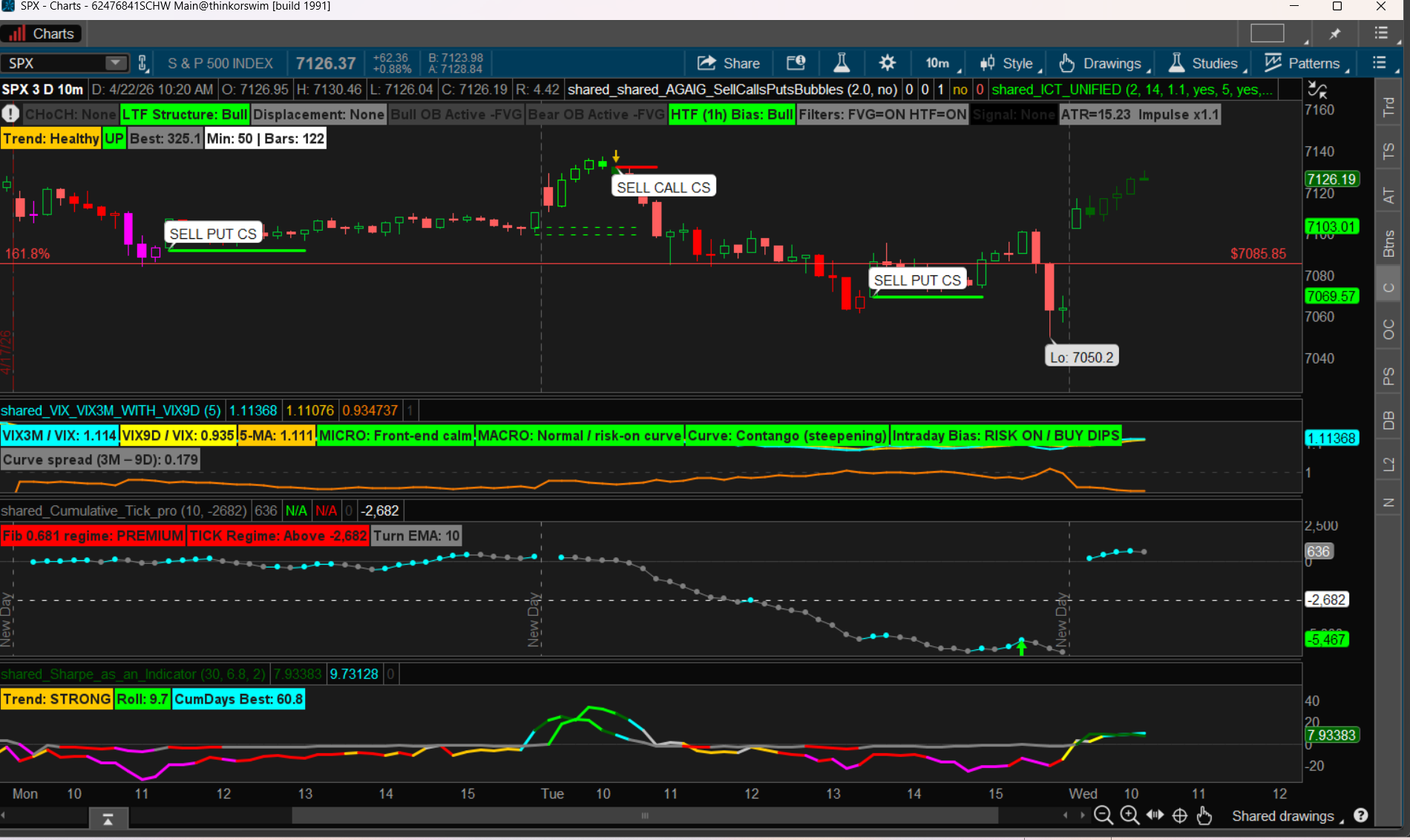
Task: Expand the 10m timeframe dropdown
Action: click(939, 63)
